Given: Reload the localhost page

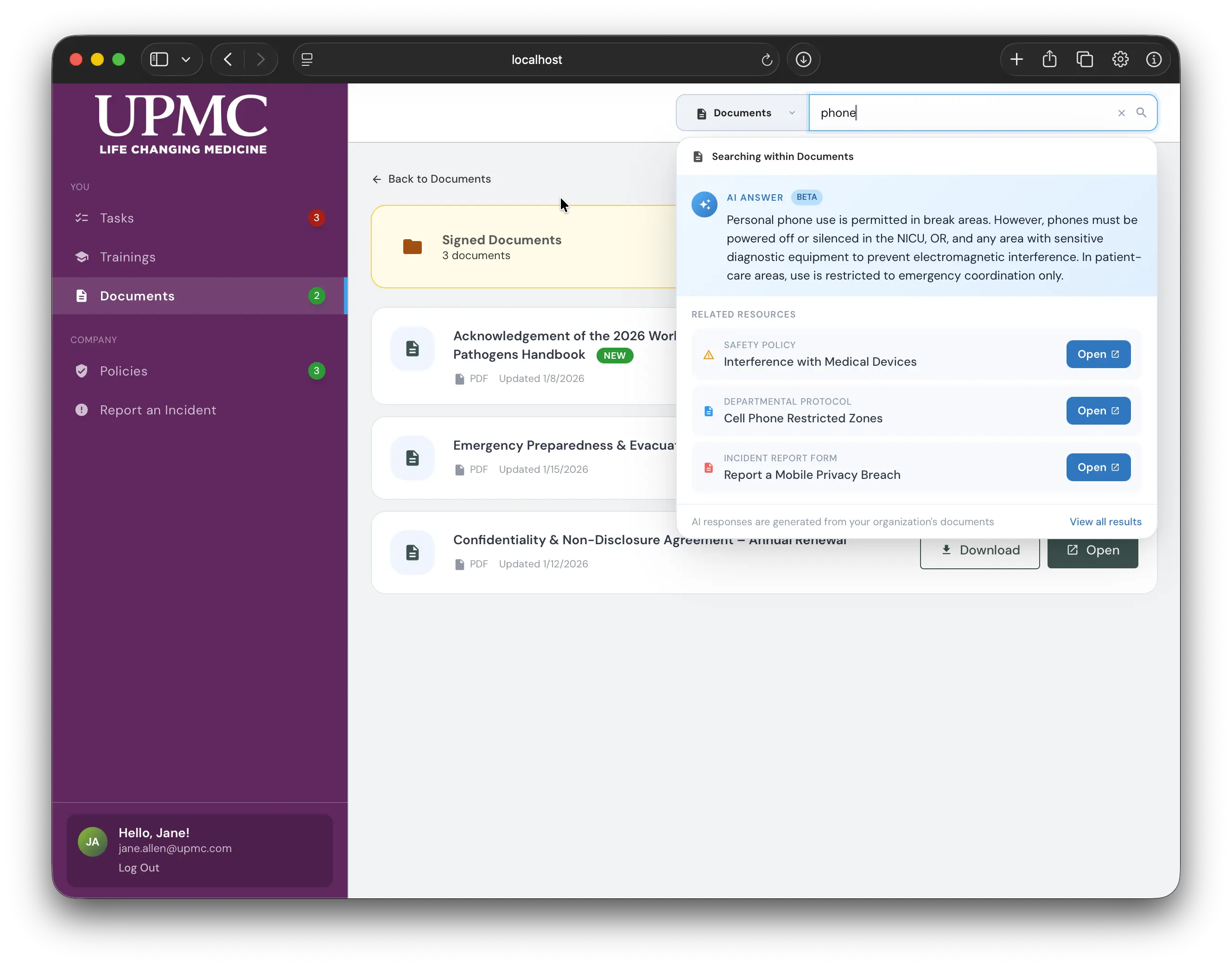Looking at the screenshot, I should [x=767, y=59].
